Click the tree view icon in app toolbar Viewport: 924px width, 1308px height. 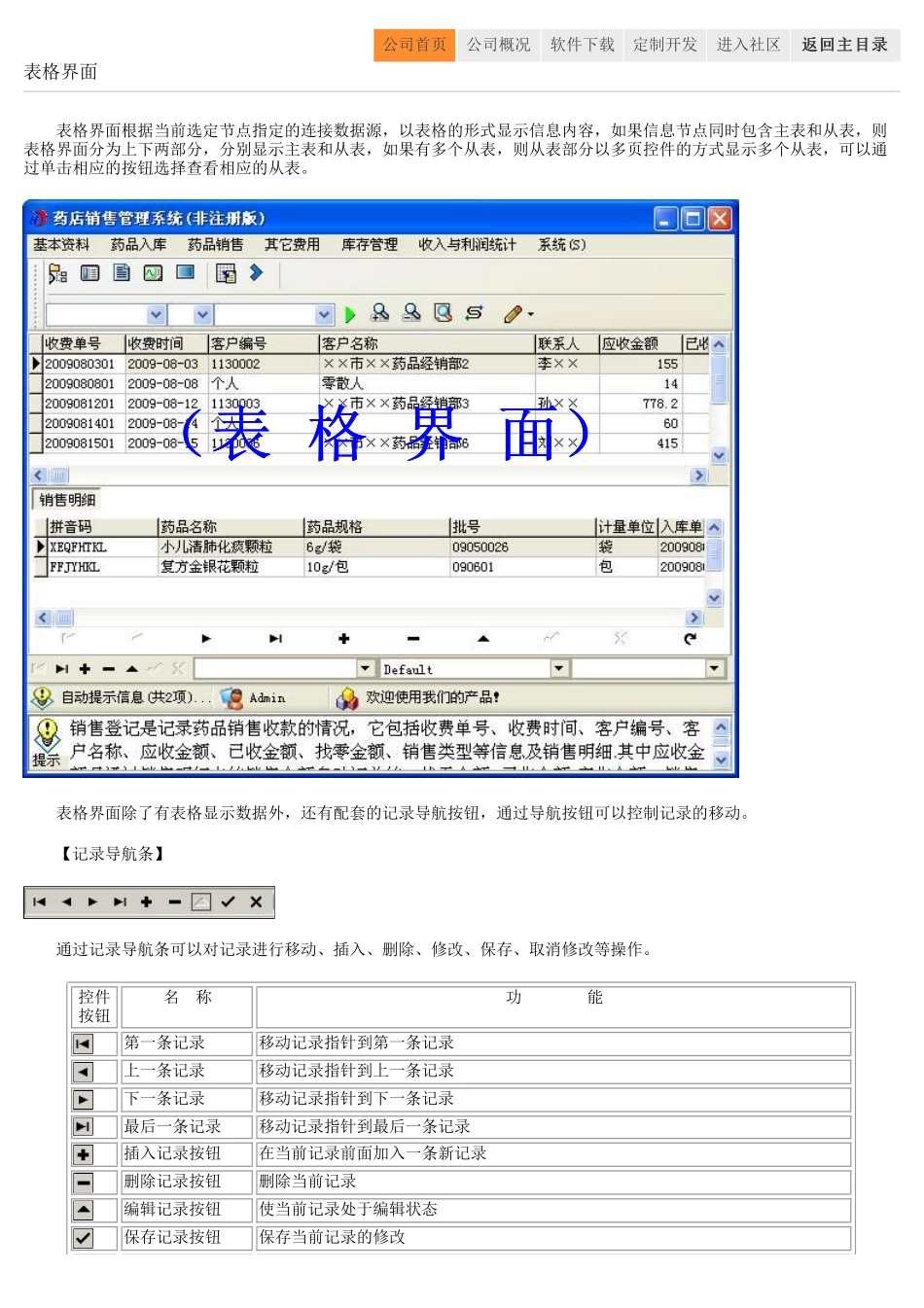(57, 274)
